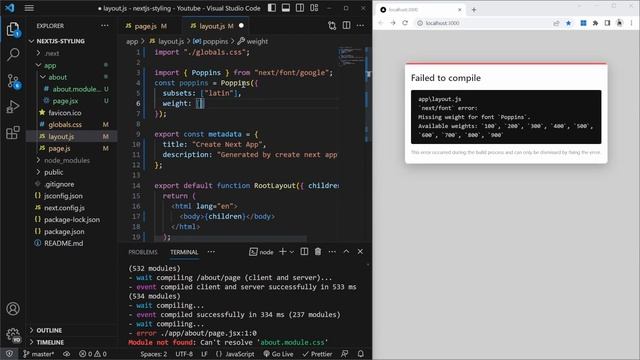Close unsaved layout.js tab via dot
Viewport: 640px width, 360px height.
coord(241,26)
